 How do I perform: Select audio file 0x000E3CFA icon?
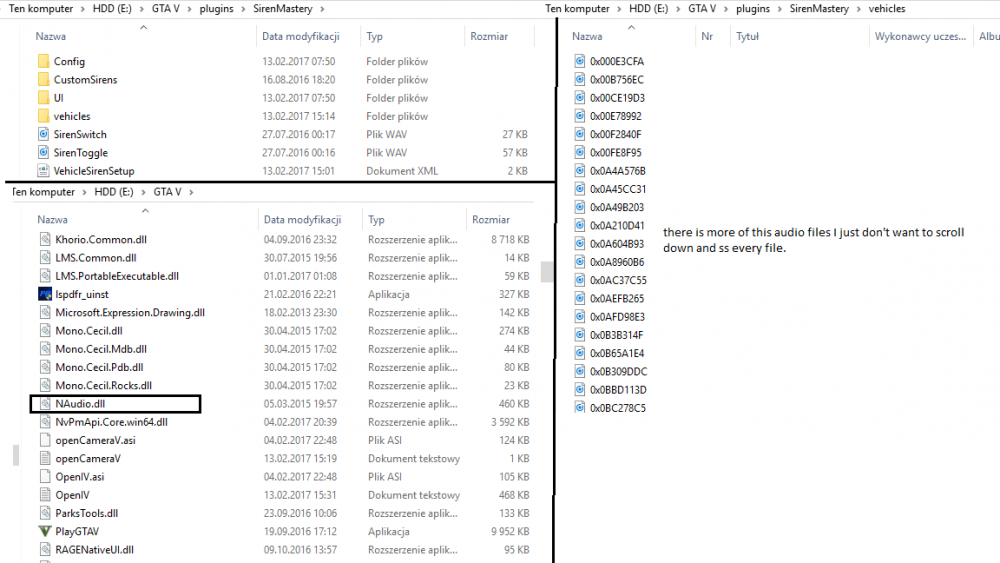pos(579,61)
